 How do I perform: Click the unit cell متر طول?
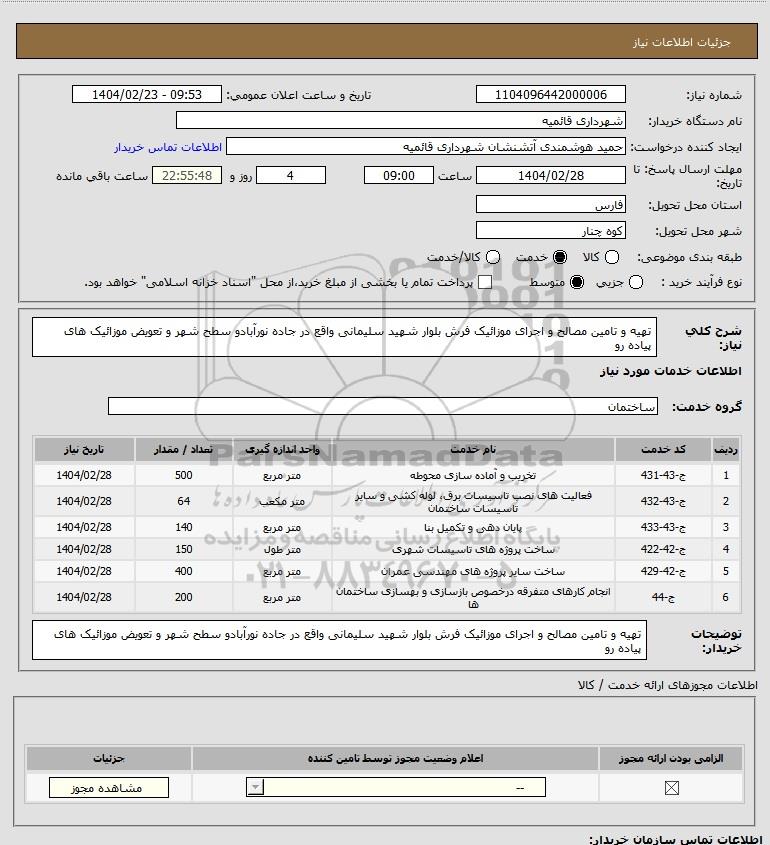click(x=282, y=550)
